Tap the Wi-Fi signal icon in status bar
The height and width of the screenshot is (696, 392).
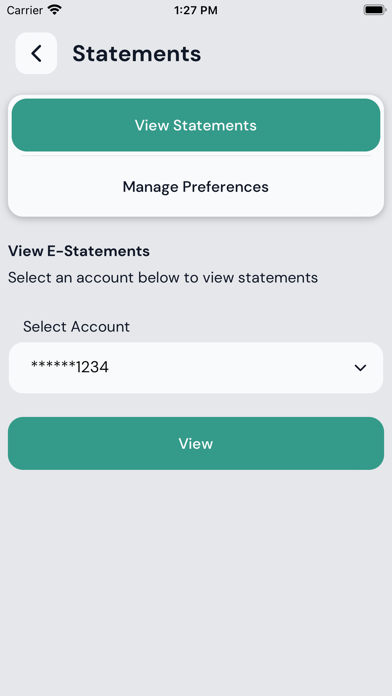click(x=55, y=10)
